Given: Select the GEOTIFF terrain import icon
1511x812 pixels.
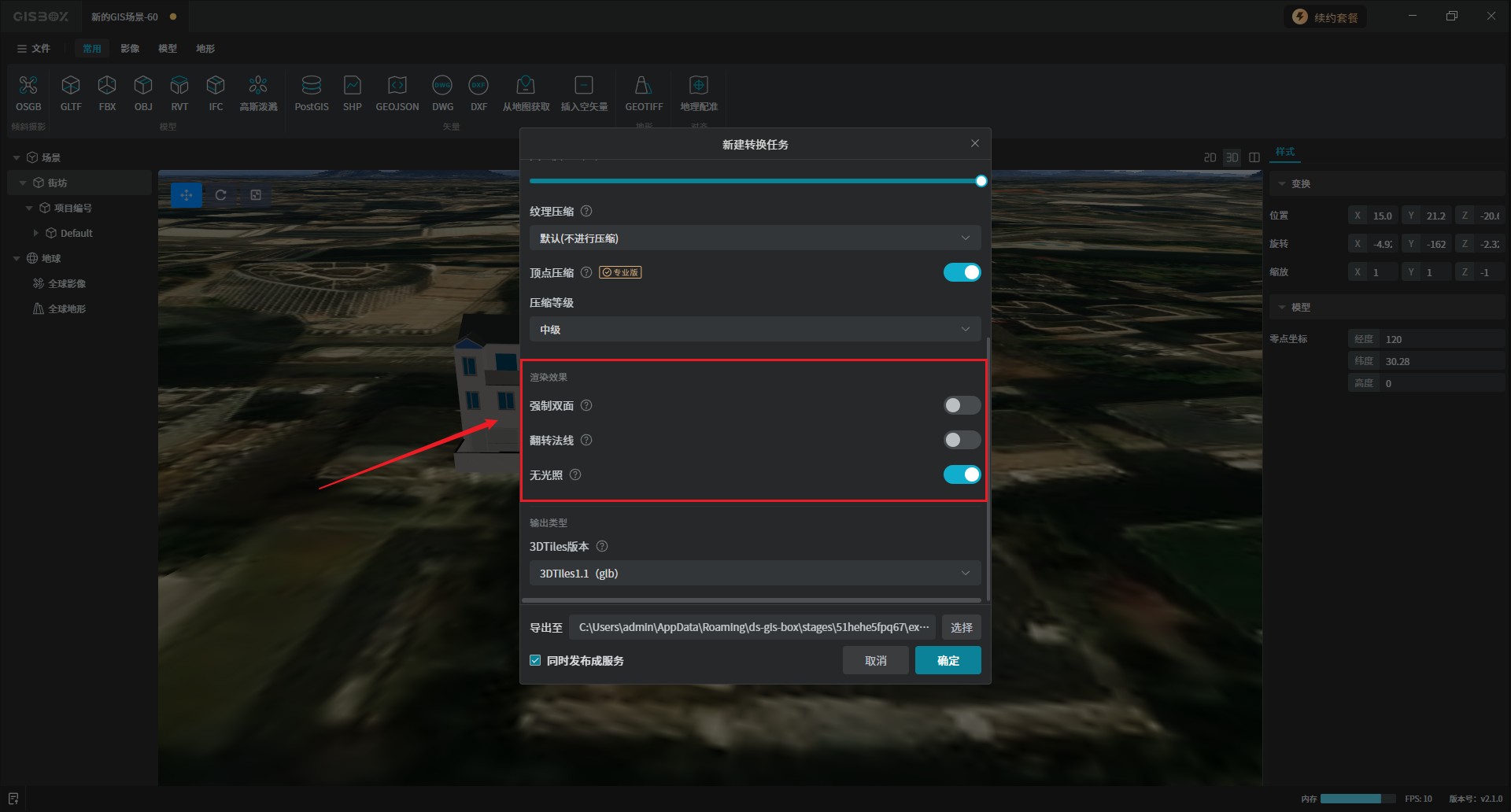Looking at the screenshot, I should [643, 86].
